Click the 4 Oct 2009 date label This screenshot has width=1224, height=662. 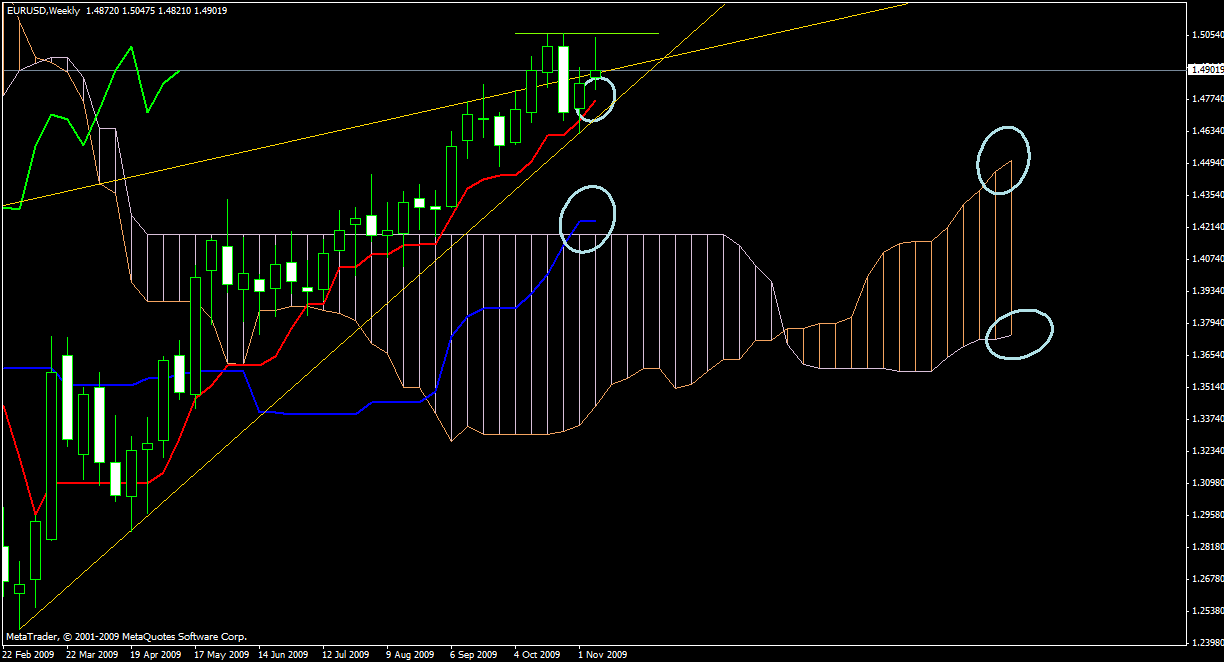click(538, 655)
